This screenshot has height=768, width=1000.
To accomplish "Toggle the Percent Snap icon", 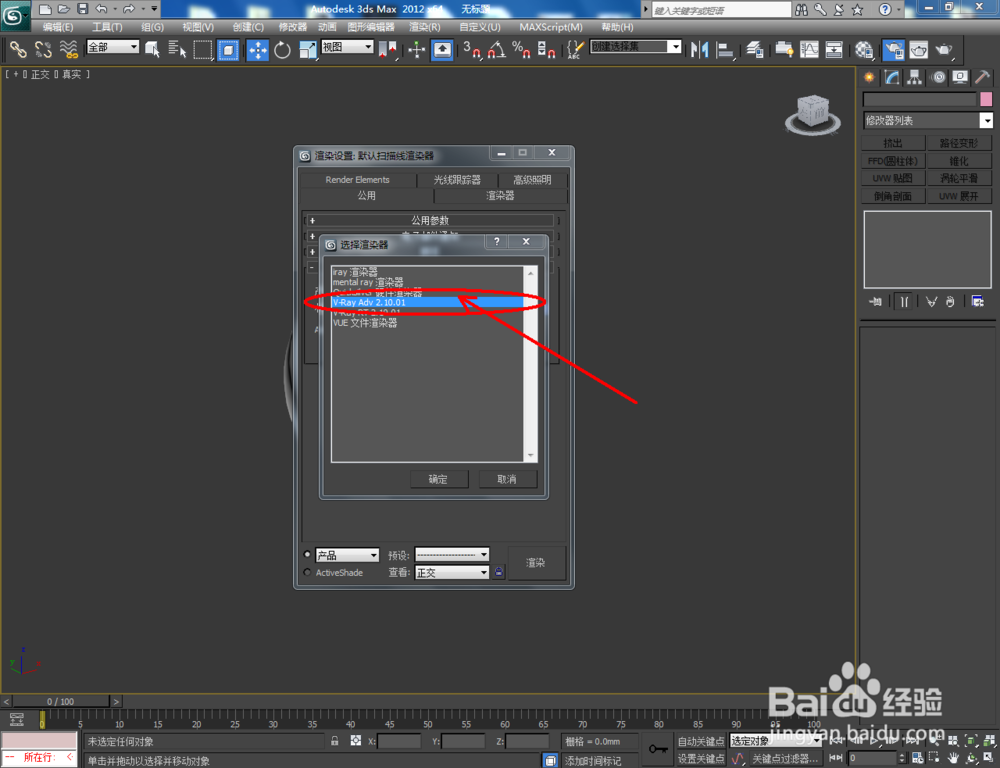I will [x=521, y=49].
